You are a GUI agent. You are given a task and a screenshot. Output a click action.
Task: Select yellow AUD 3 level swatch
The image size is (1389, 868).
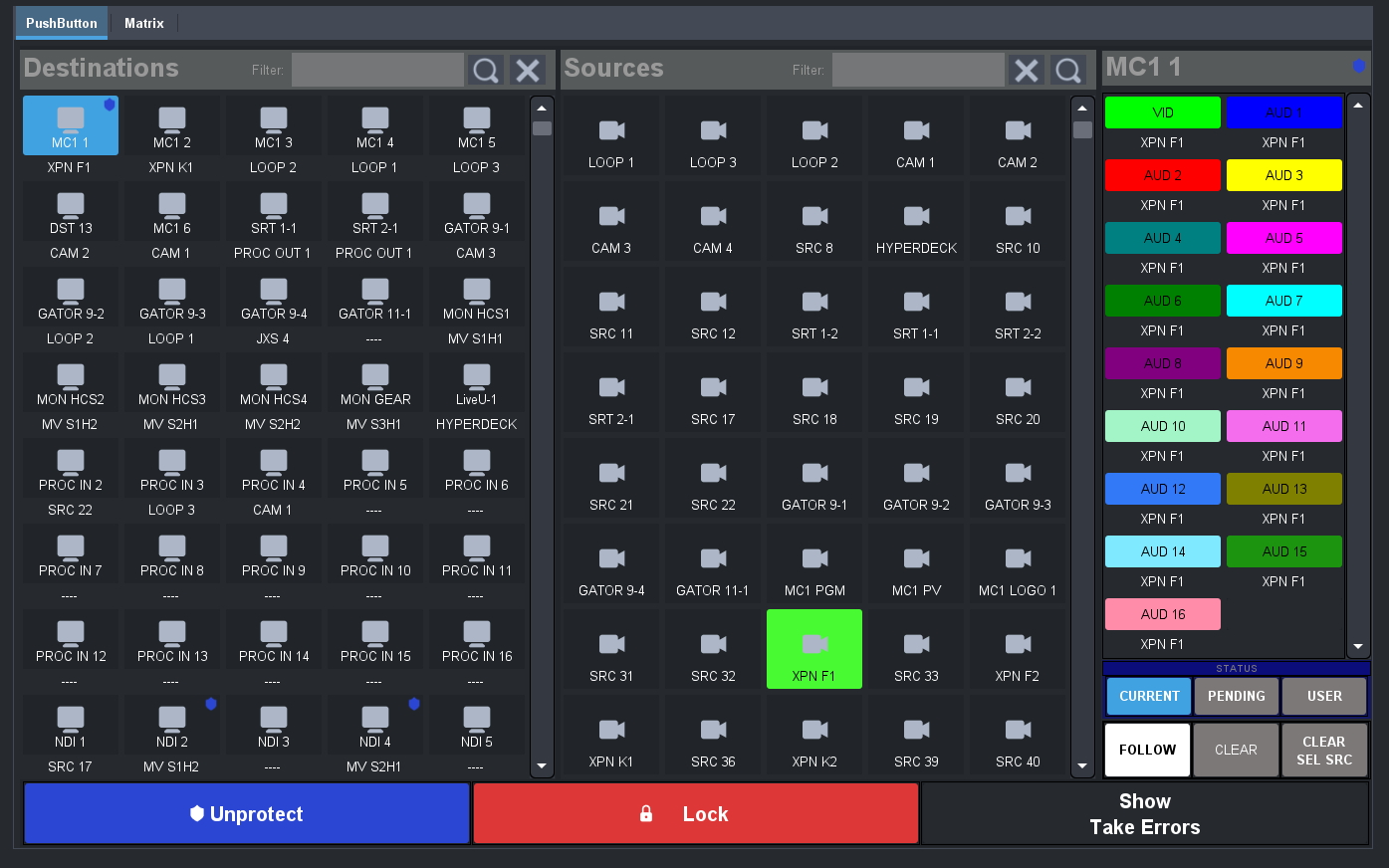[1284, 175]
